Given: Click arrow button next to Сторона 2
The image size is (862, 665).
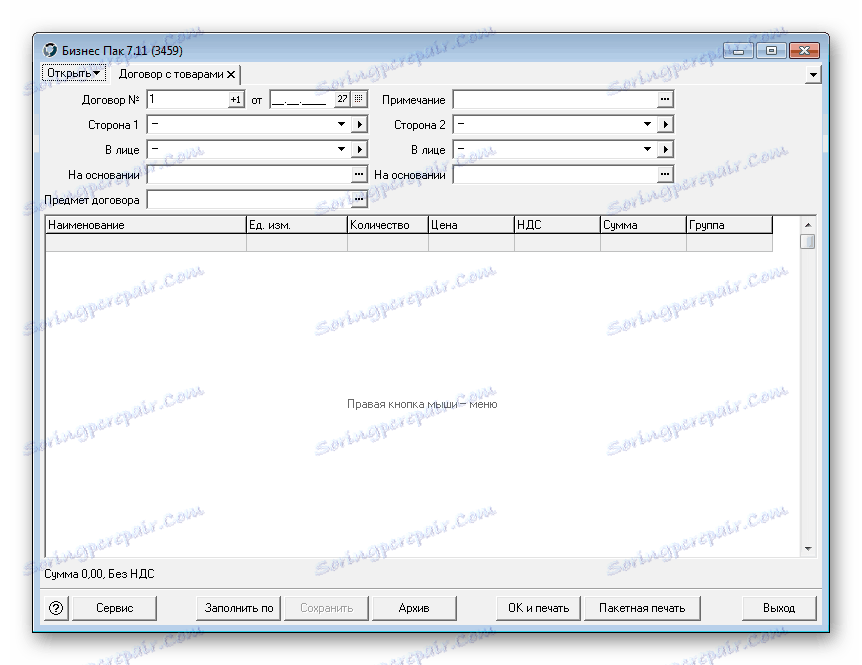Looking at the screenshot, I should tap(665, 124).
